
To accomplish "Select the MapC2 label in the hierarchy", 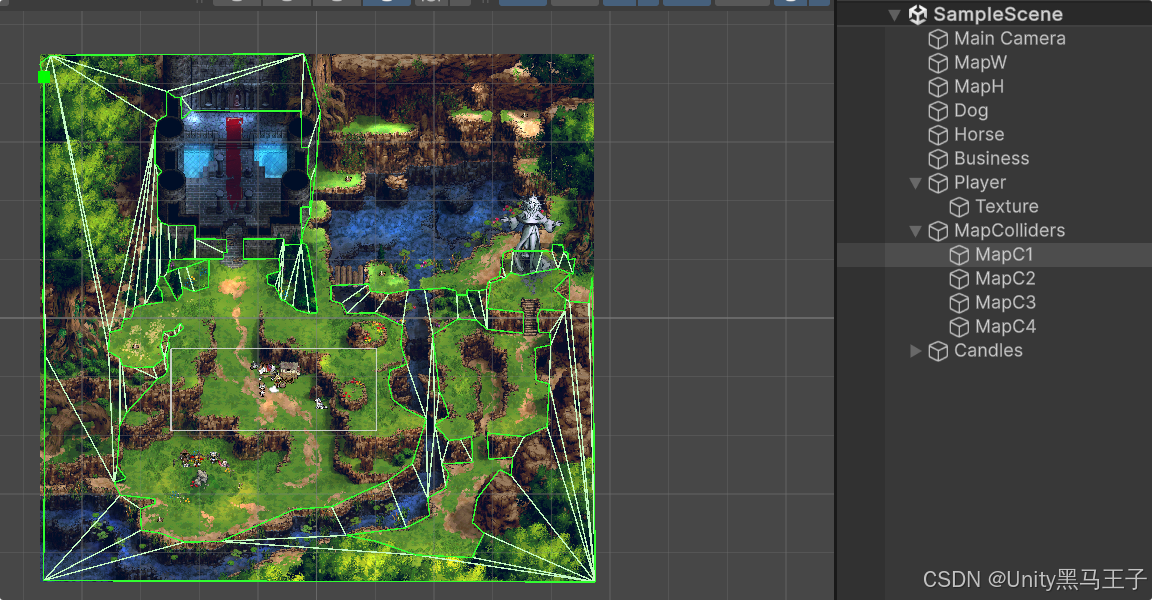I will [x=1005, y=279].
